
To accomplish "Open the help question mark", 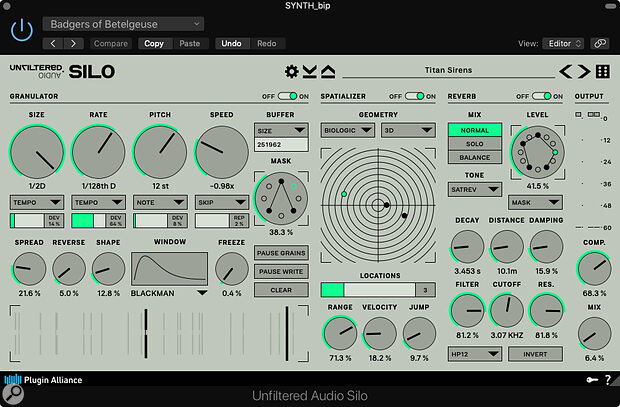I will pos(608,380).
